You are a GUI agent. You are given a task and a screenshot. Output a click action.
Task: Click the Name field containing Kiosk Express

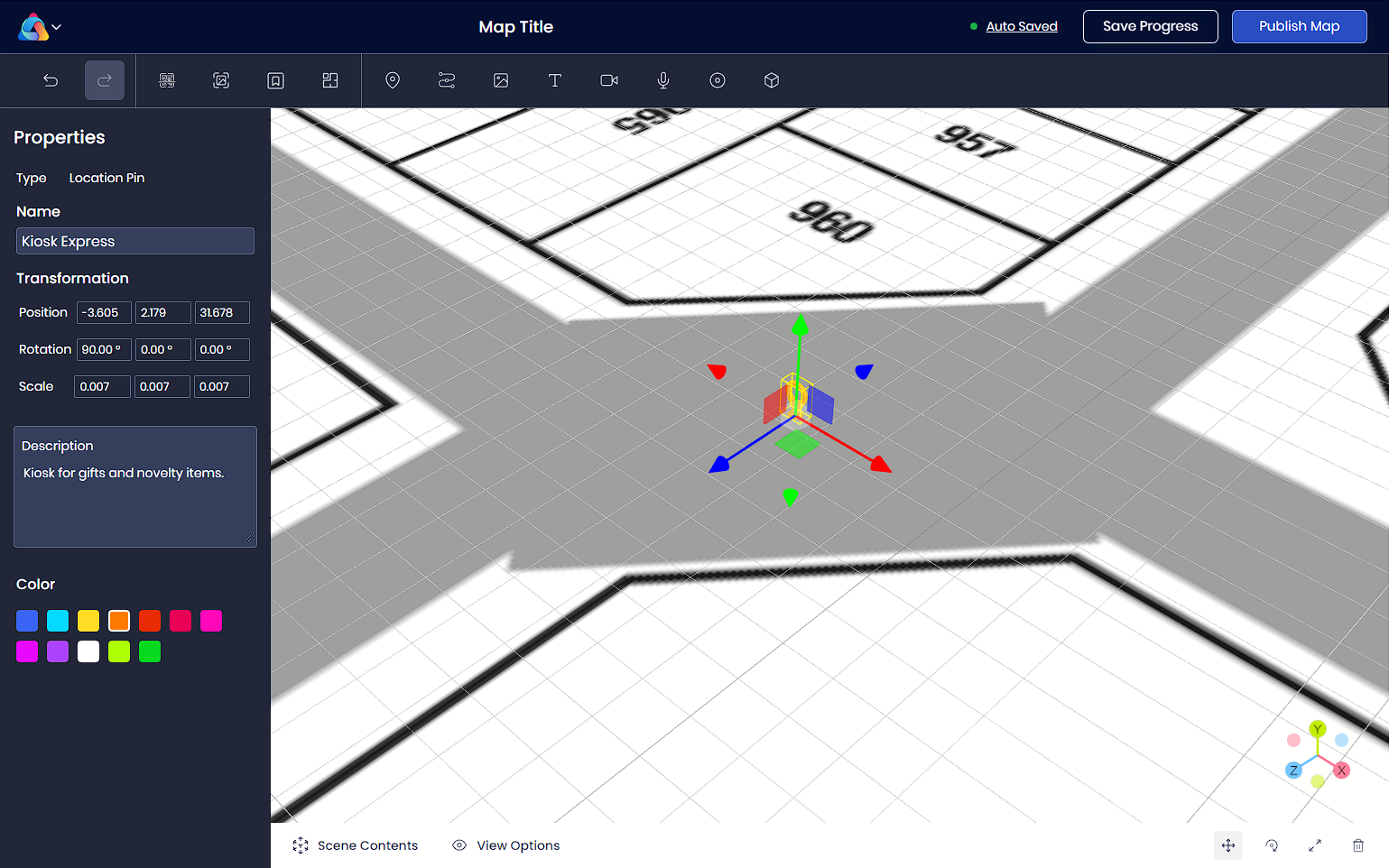[x=135, y=241]
